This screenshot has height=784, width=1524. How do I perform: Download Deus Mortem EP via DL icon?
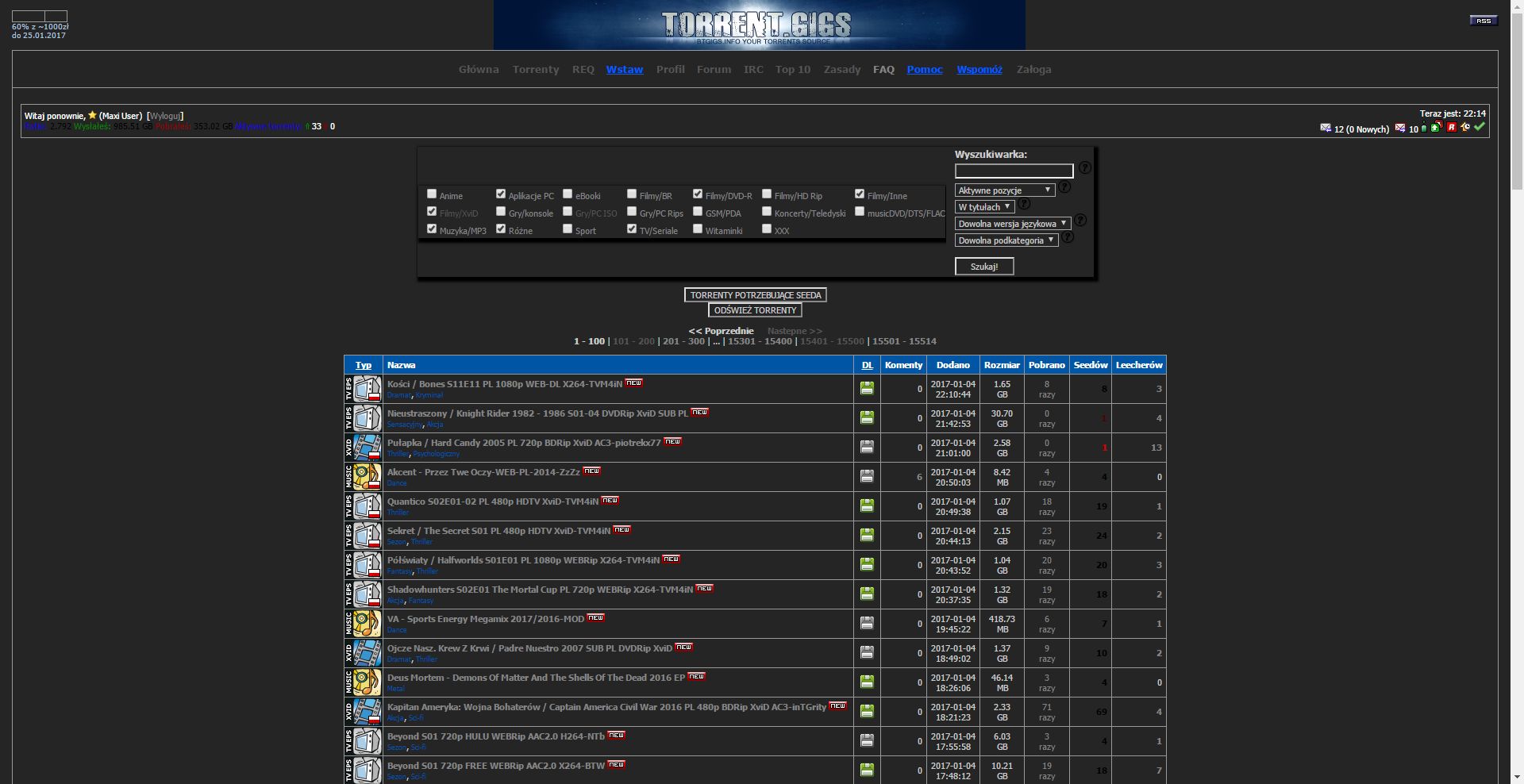(867, 682)
